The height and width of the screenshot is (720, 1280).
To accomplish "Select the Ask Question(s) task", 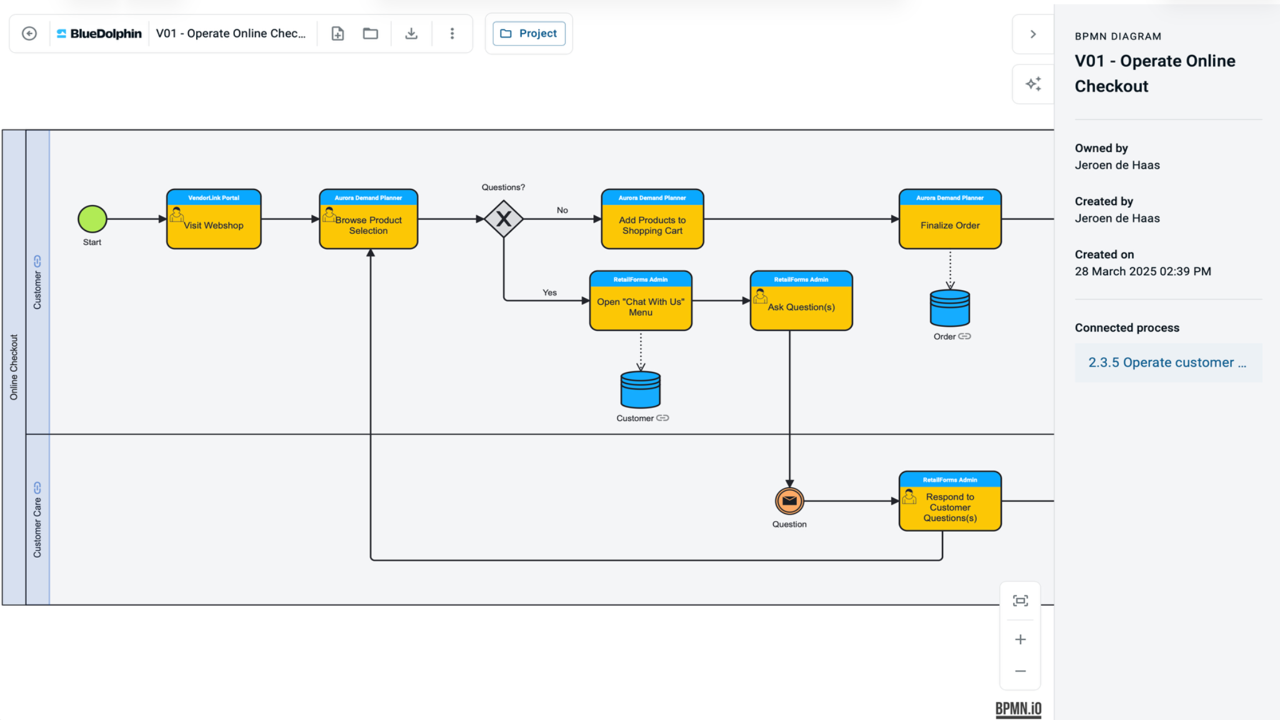I will point(801,301).
